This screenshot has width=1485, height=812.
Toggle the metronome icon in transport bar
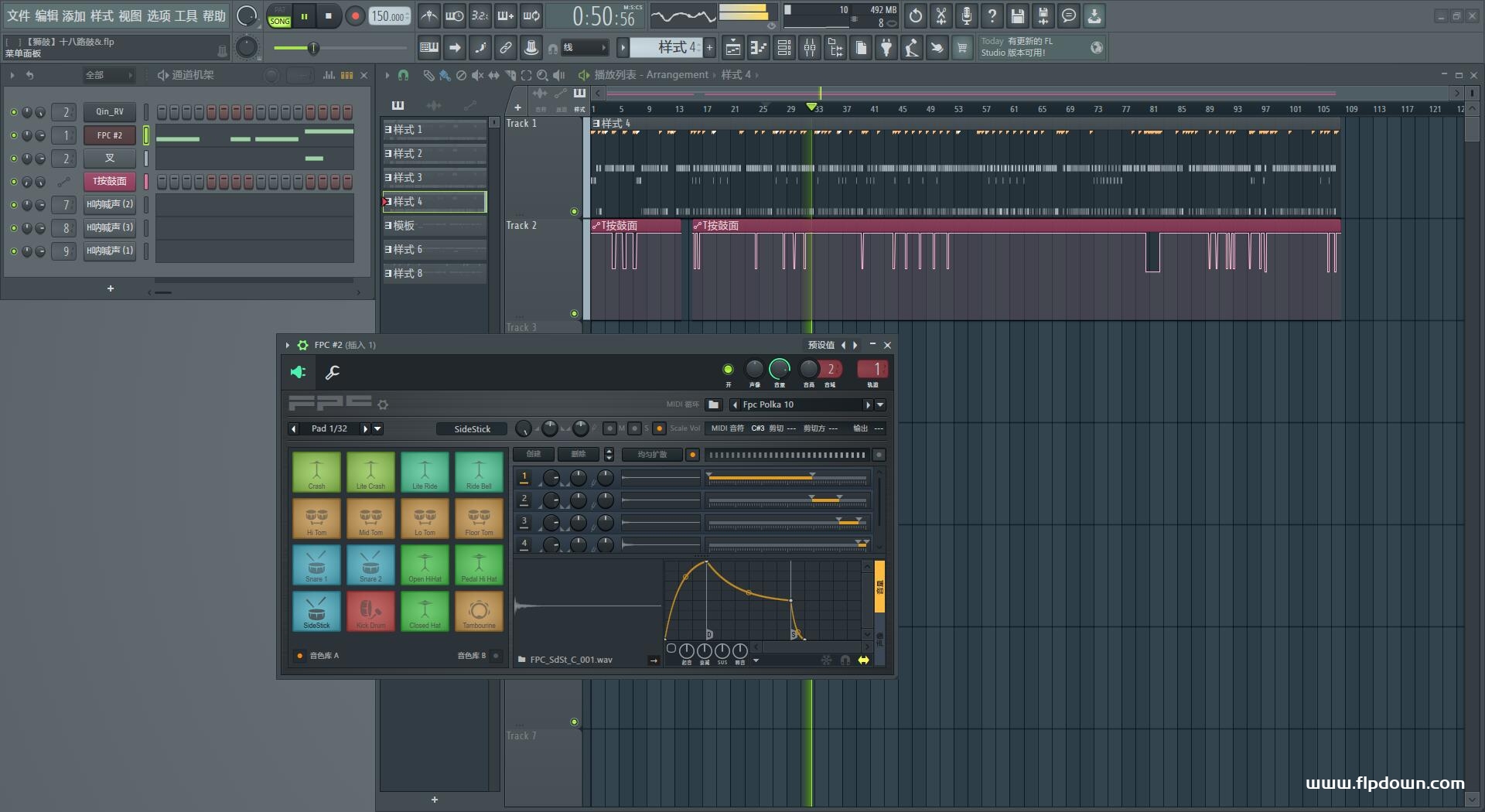point(429,15)
